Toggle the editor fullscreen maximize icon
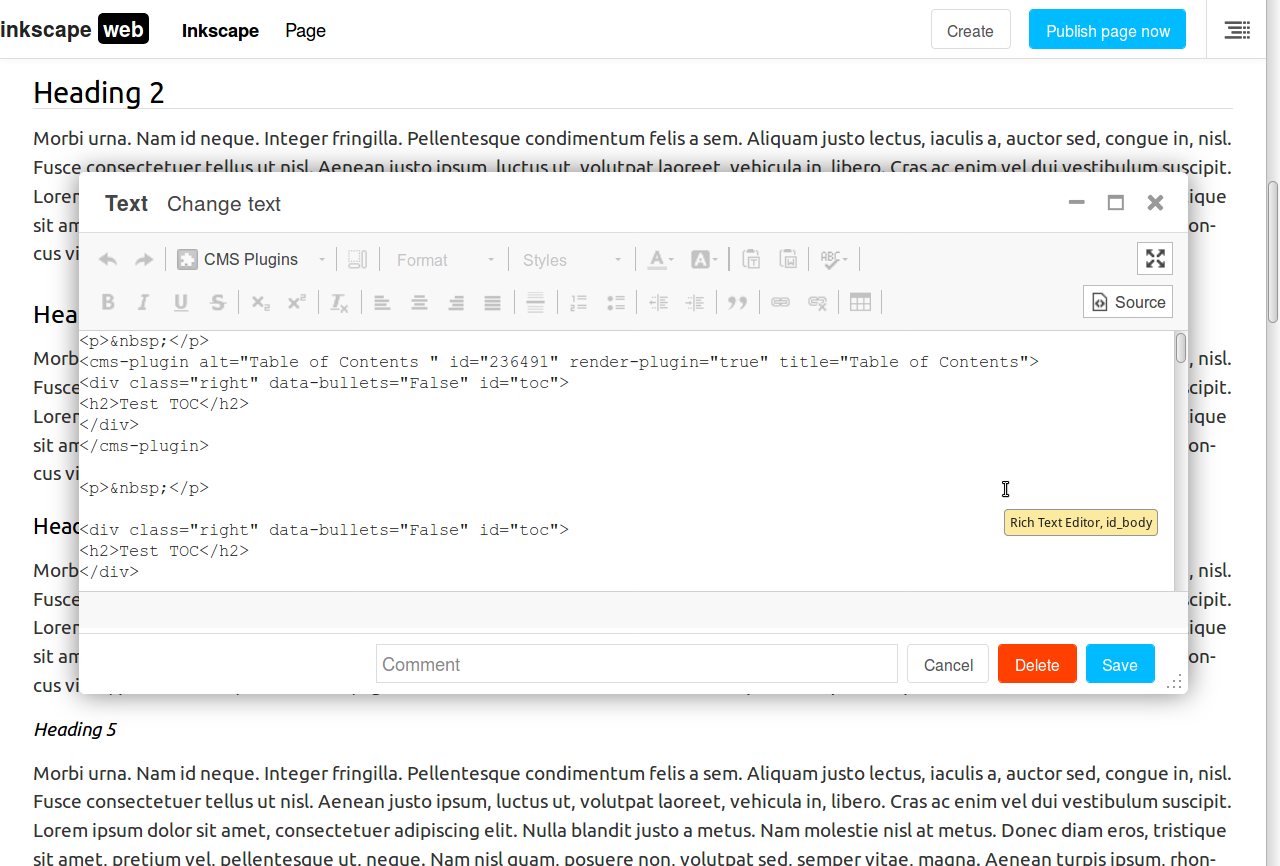 1155,259
